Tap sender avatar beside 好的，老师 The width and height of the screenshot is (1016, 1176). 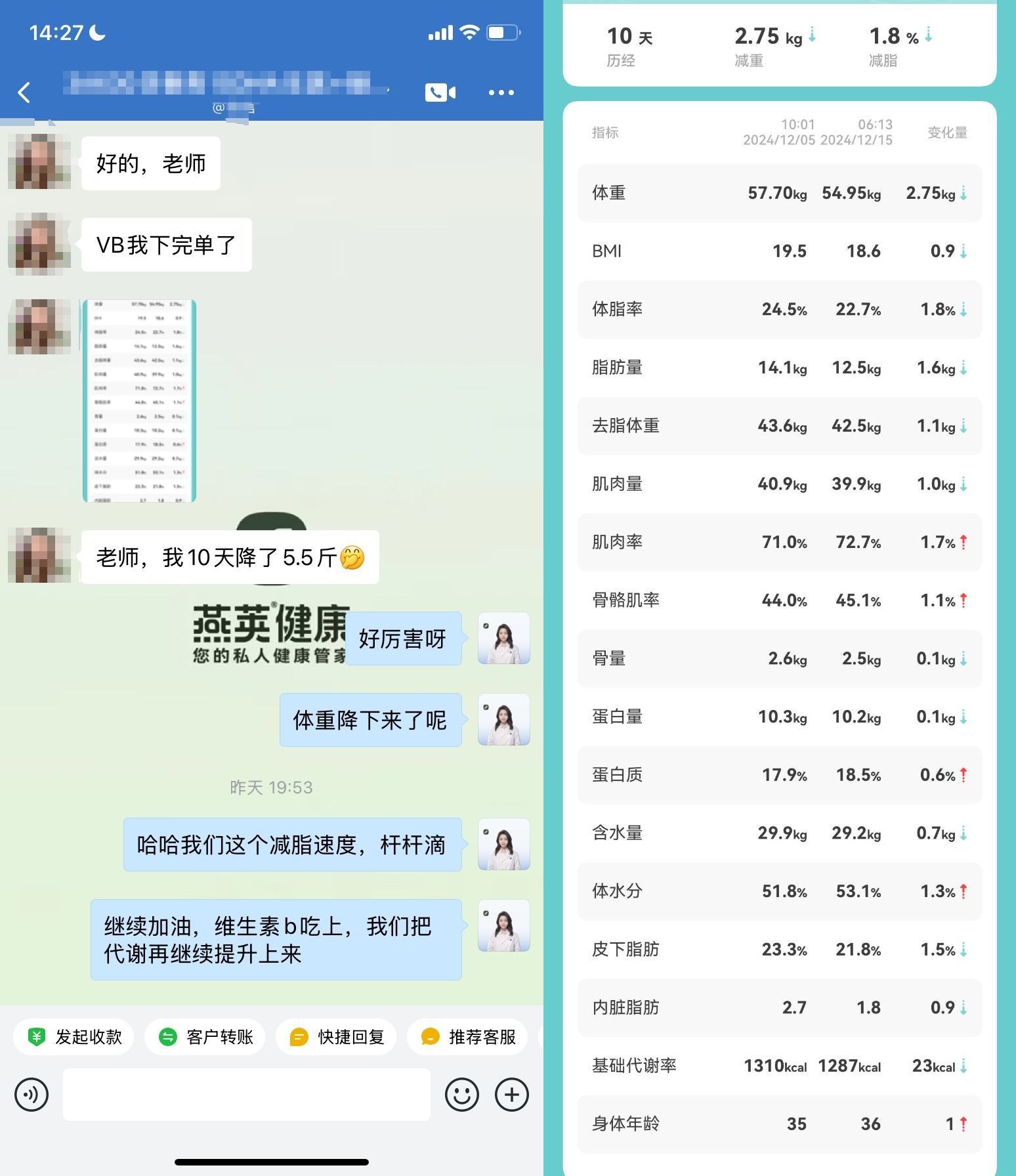click(x=39, y=162)
